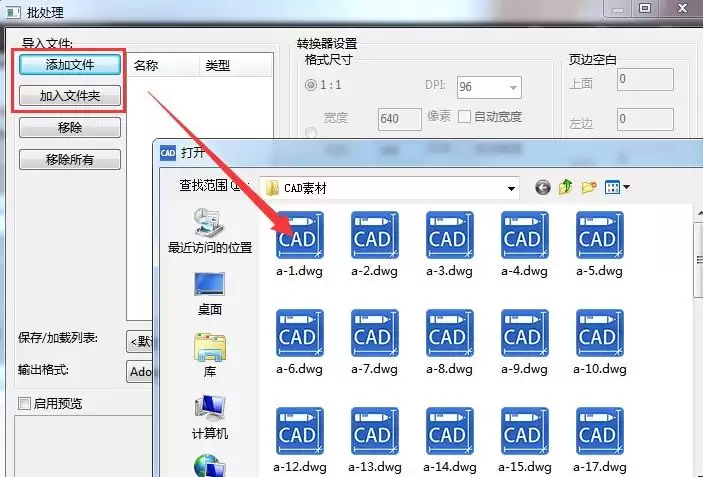Enable the 启用预览 preview checkbox
The image size is (703, 477).
[x=24, y=403]
